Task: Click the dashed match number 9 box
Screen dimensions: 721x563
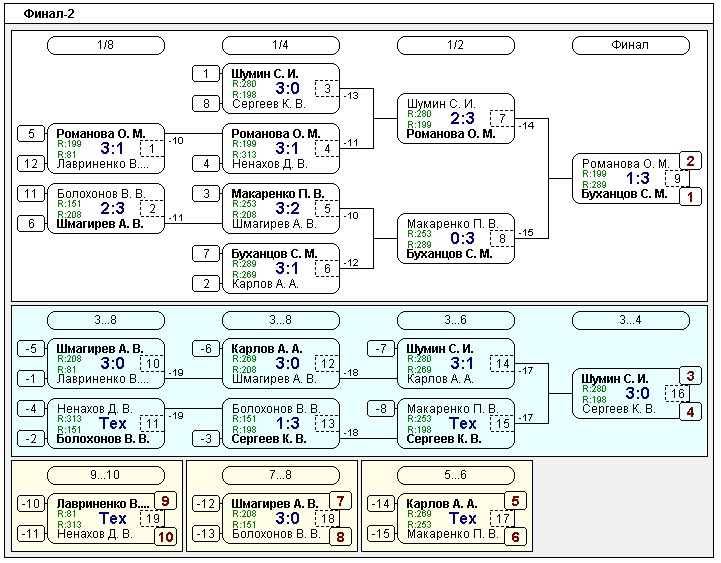Action: 677,179
